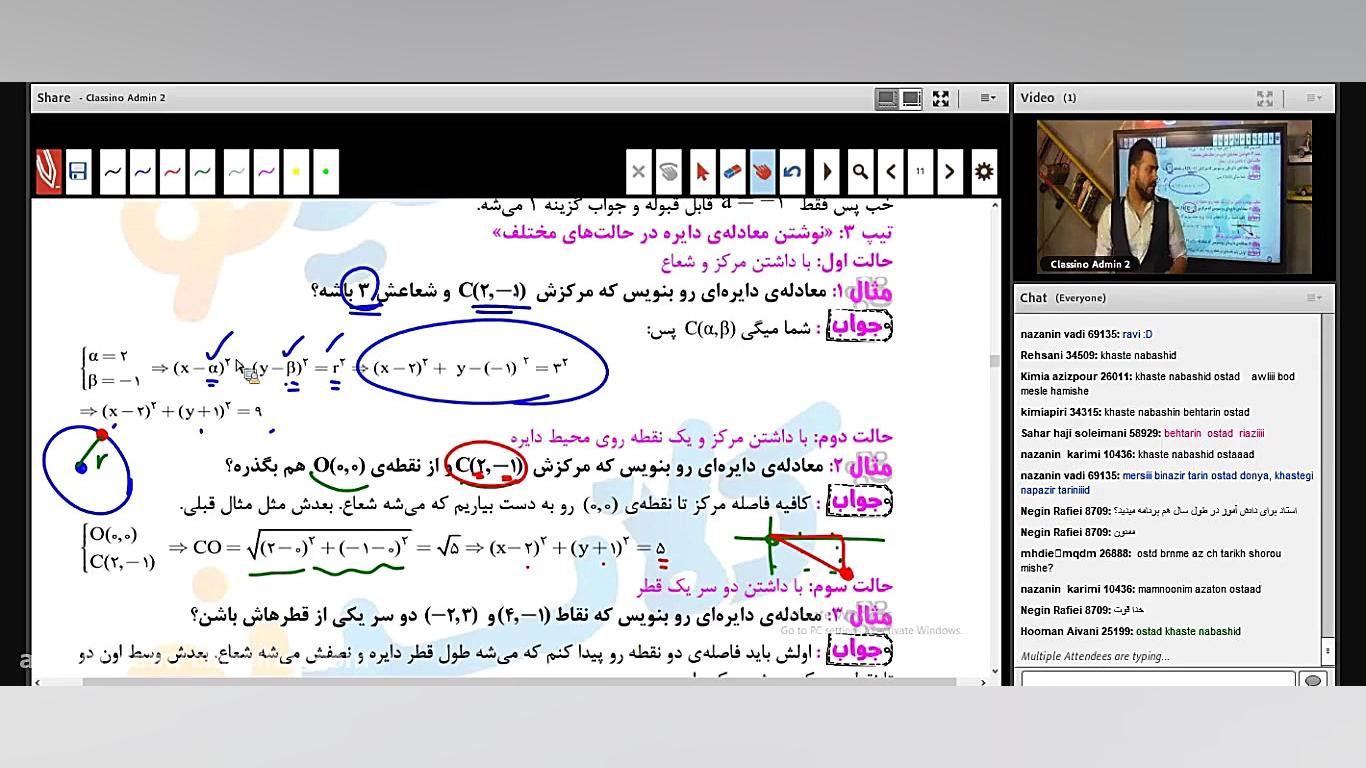Click the Chat pod title

(1034, 298)
